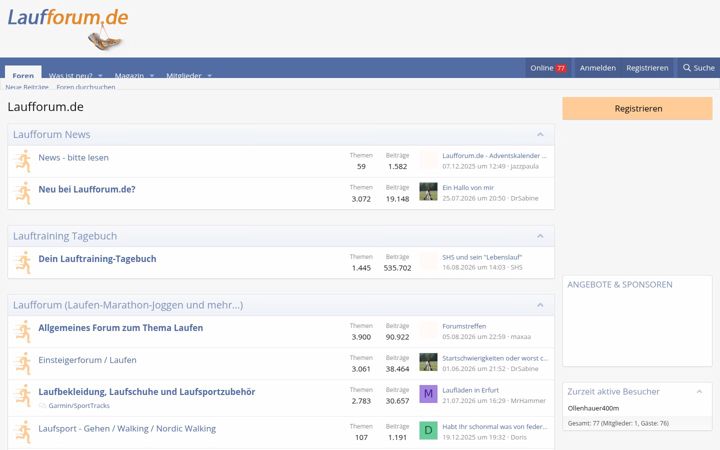Image resolution: width=720 pixels, height=450 pixels.
Task: Open Laufsport - Gehen / Walking / Nordic Walking
Action: point(127,428)
